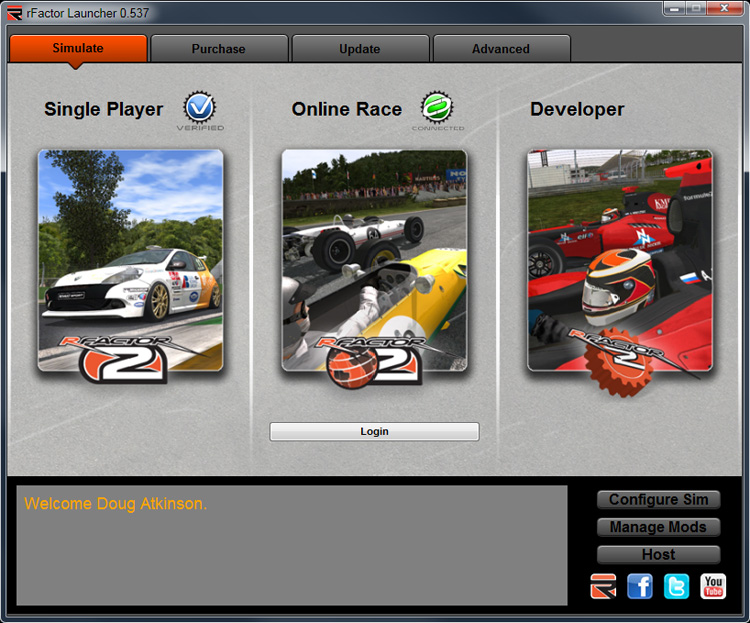This screenshot has height=623, width=750.
Task: Switch to the Purchase tab
Action: tap(219, 49)
